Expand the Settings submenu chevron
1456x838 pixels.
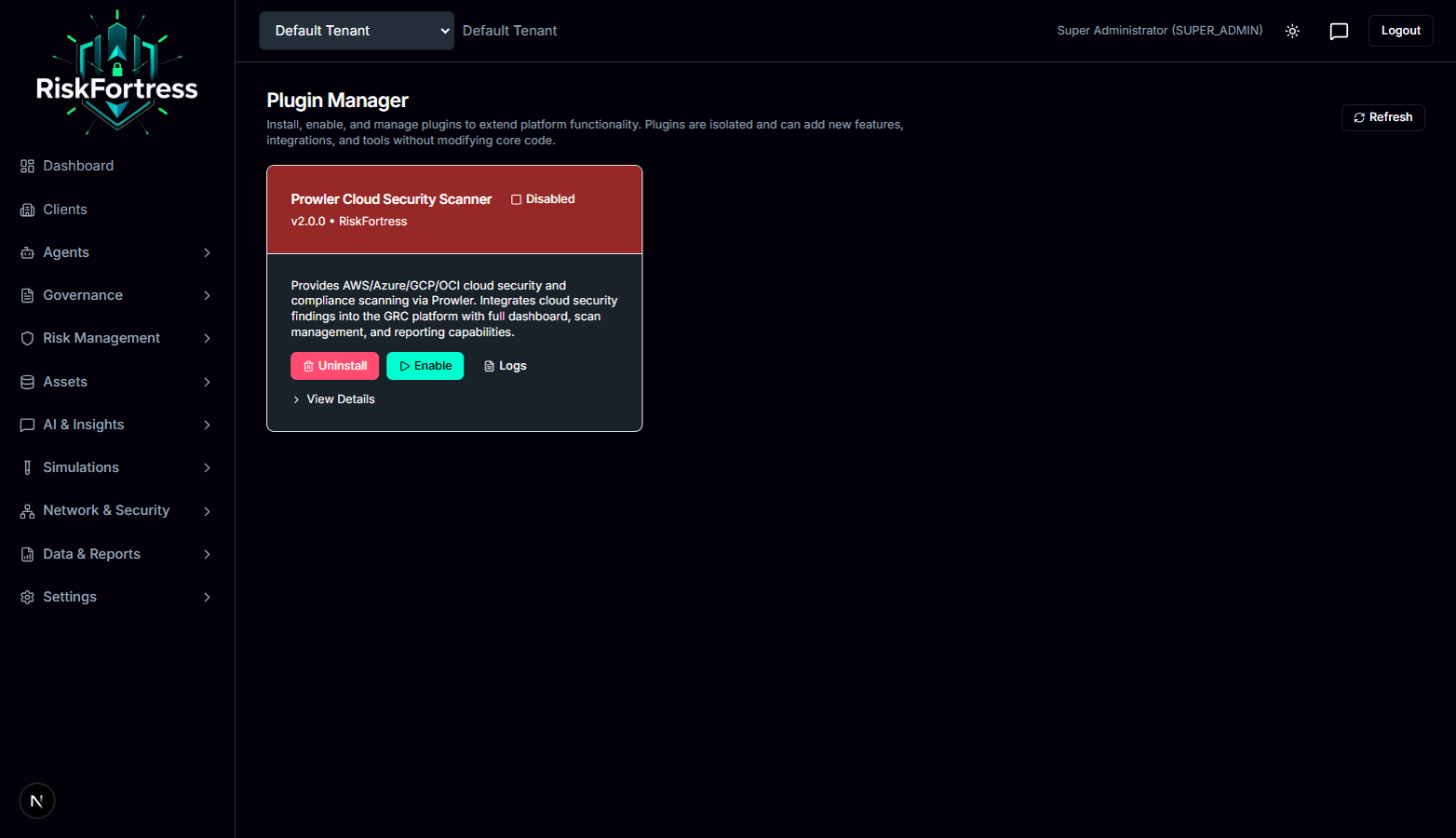point(207,596)
